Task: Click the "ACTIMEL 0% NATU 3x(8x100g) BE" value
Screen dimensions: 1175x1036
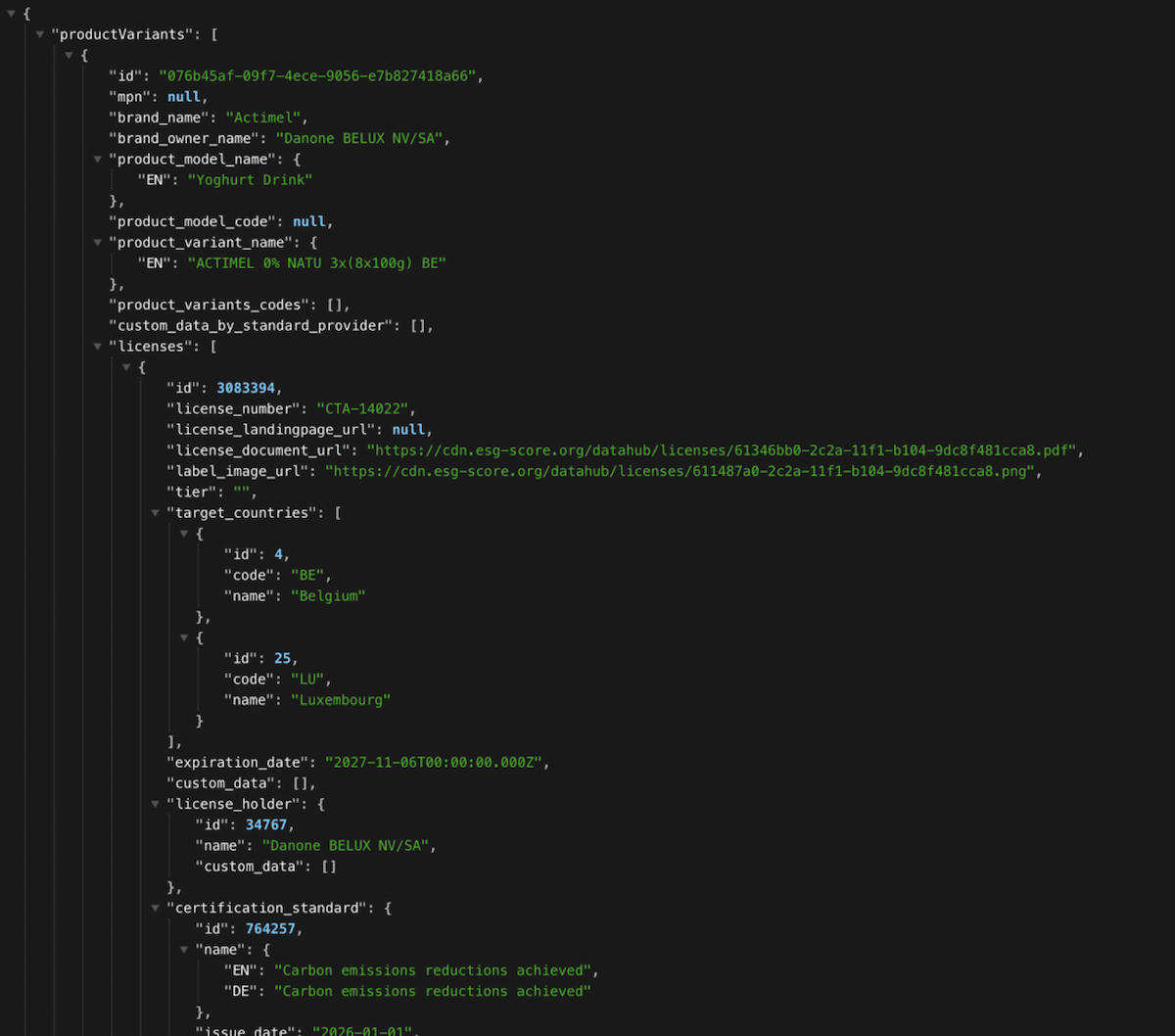Action: pyautogui.click(x=316, y=263)
